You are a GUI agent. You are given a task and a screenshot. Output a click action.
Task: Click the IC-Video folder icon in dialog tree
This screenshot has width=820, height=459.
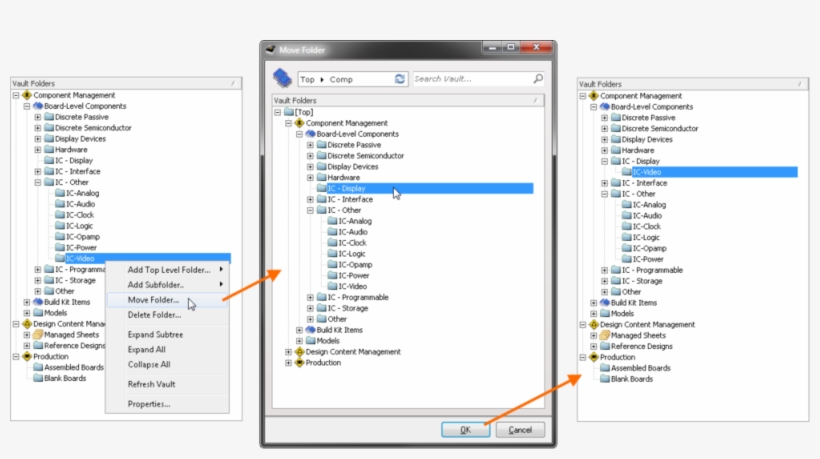332,286
